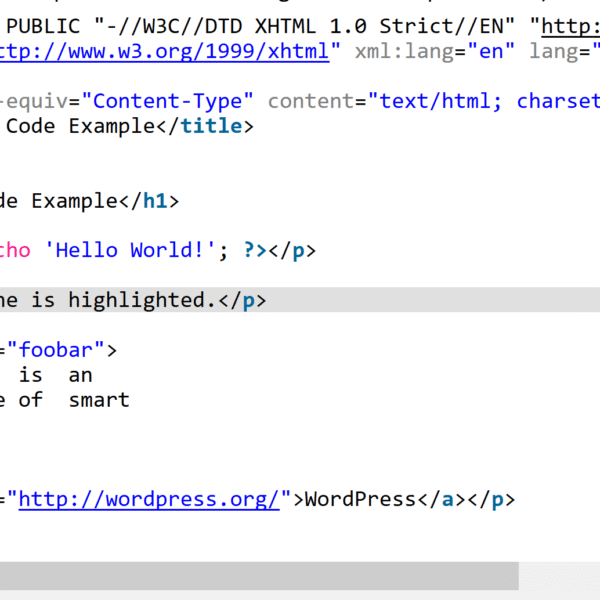Click the "Content-Type" attribute value
The image size is (600, 600).
coord(169,101)
